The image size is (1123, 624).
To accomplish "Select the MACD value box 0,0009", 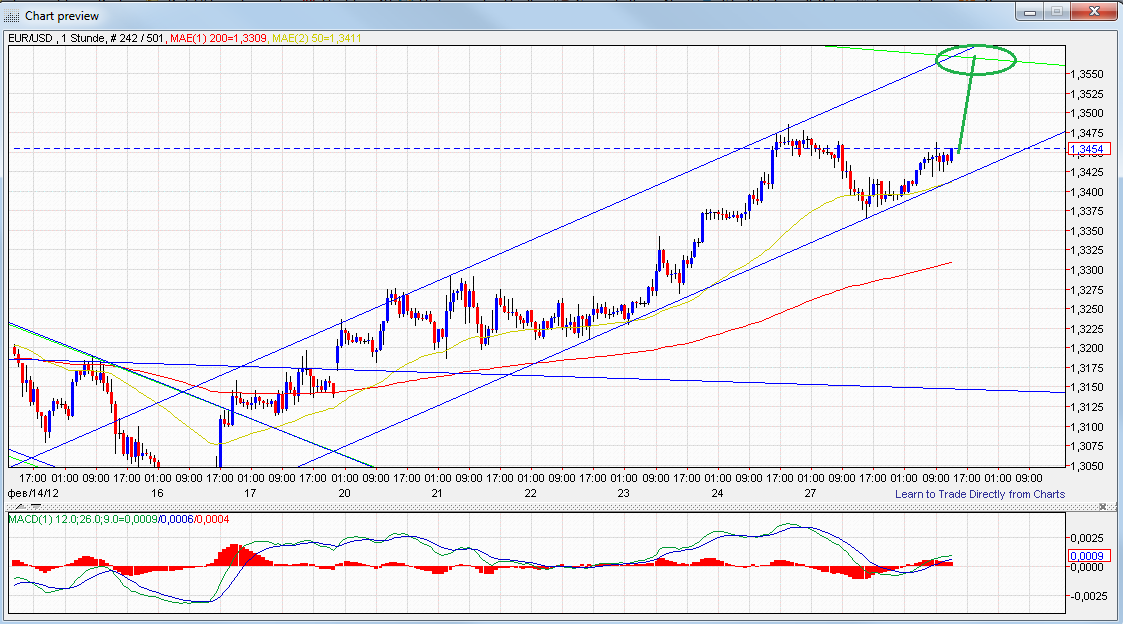I will [x=1088, y=555].
